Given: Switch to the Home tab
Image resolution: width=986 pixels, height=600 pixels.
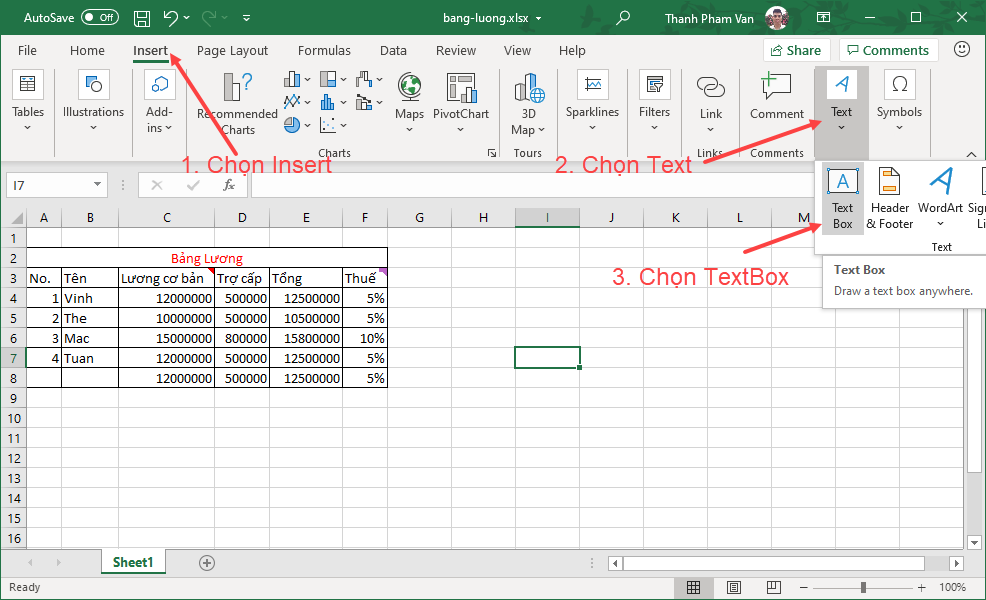Looking at the screenshot, I should [87, 50].
